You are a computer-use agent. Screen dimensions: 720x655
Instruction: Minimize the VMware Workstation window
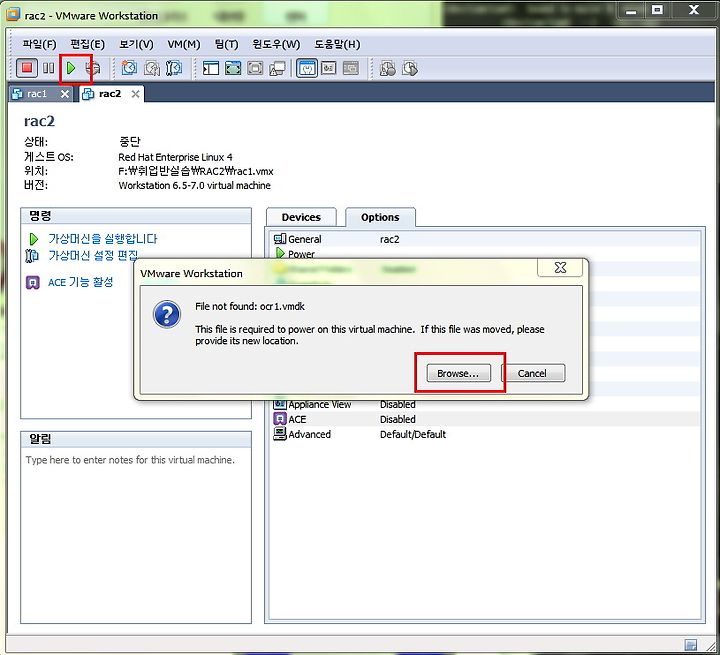pos(631,10)
